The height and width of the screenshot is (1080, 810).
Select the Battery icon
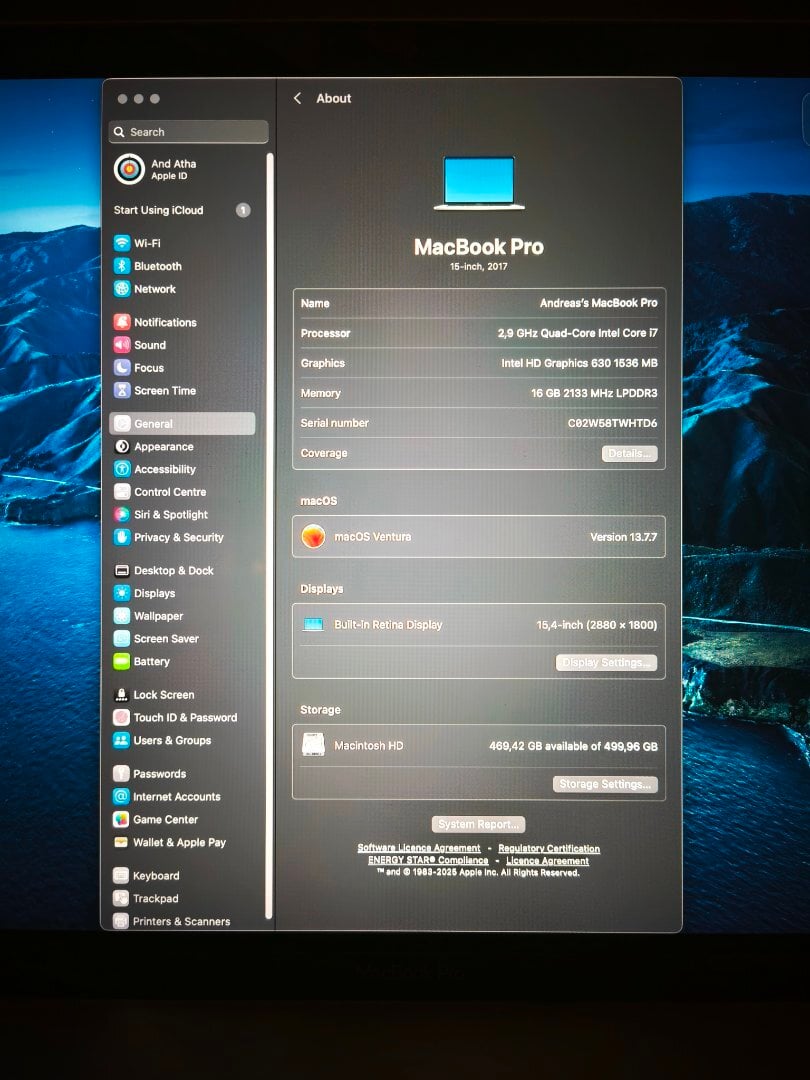click(x=122, y=661)
